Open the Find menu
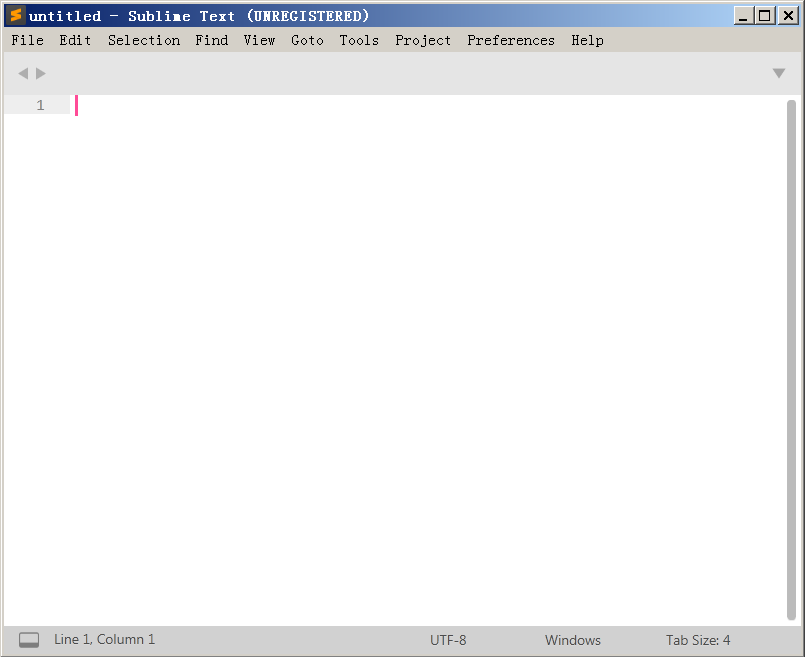805x657 pixels. pos(212,40)
